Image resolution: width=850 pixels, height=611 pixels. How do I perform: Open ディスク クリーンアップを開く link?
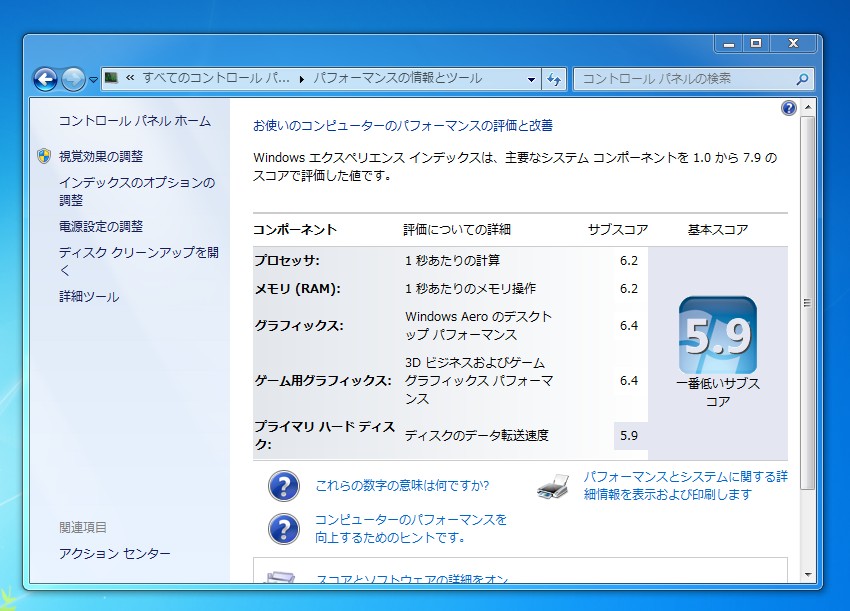pos(139,261)
